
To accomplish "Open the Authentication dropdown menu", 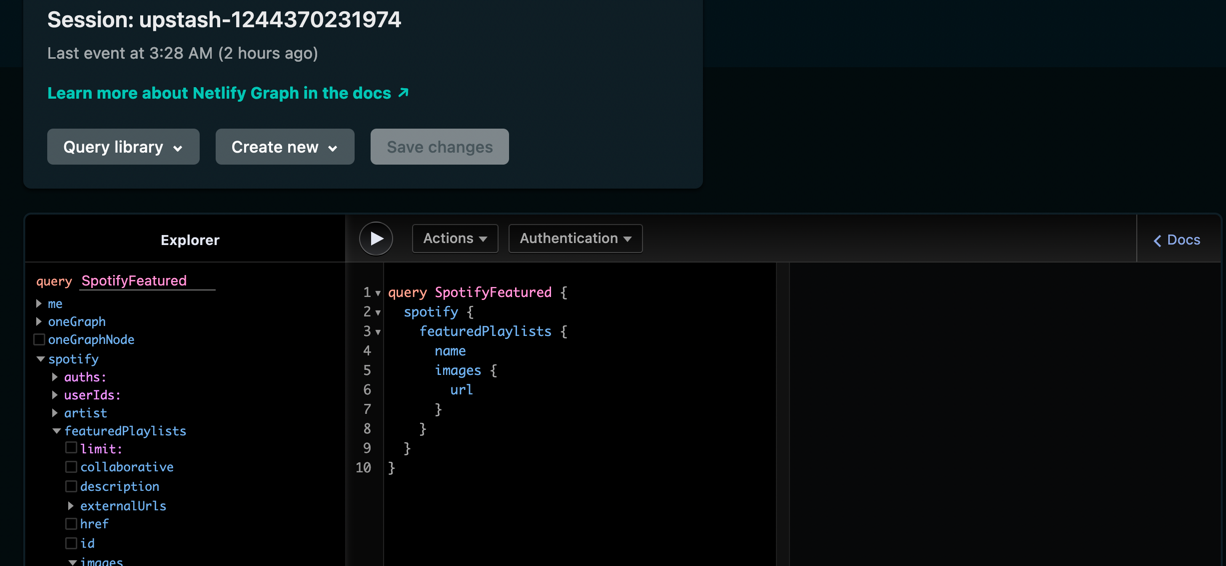I will coord(575,239).
